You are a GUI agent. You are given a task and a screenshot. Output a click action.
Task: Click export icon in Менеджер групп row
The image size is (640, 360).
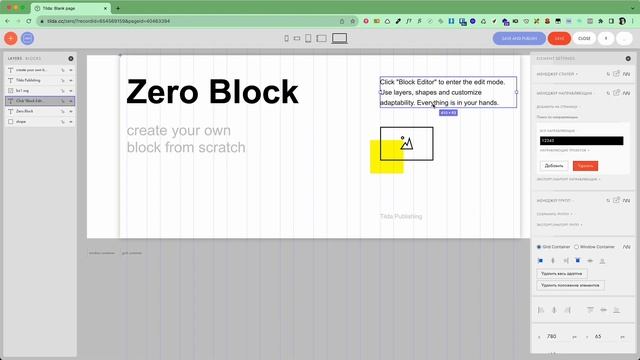click(x=616, y=200)
